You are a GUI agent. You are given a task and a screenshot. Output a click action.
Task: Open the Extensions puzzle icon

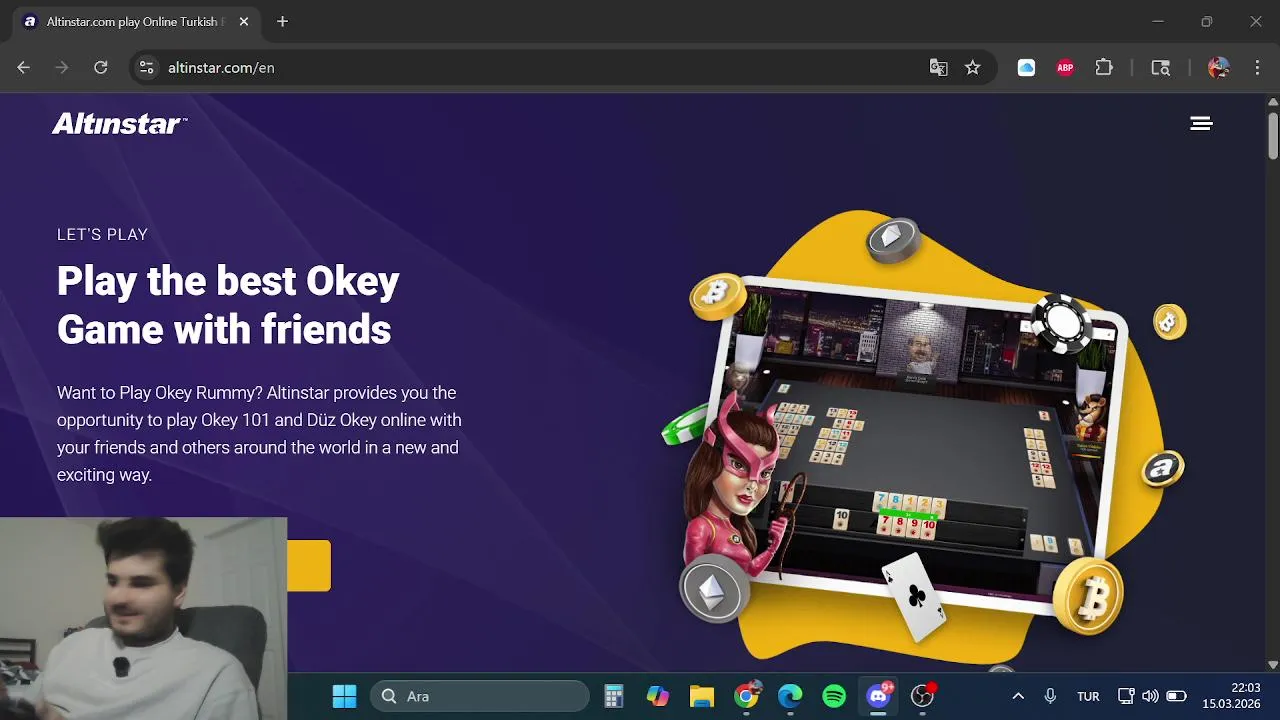click(x=1104, y=67)
